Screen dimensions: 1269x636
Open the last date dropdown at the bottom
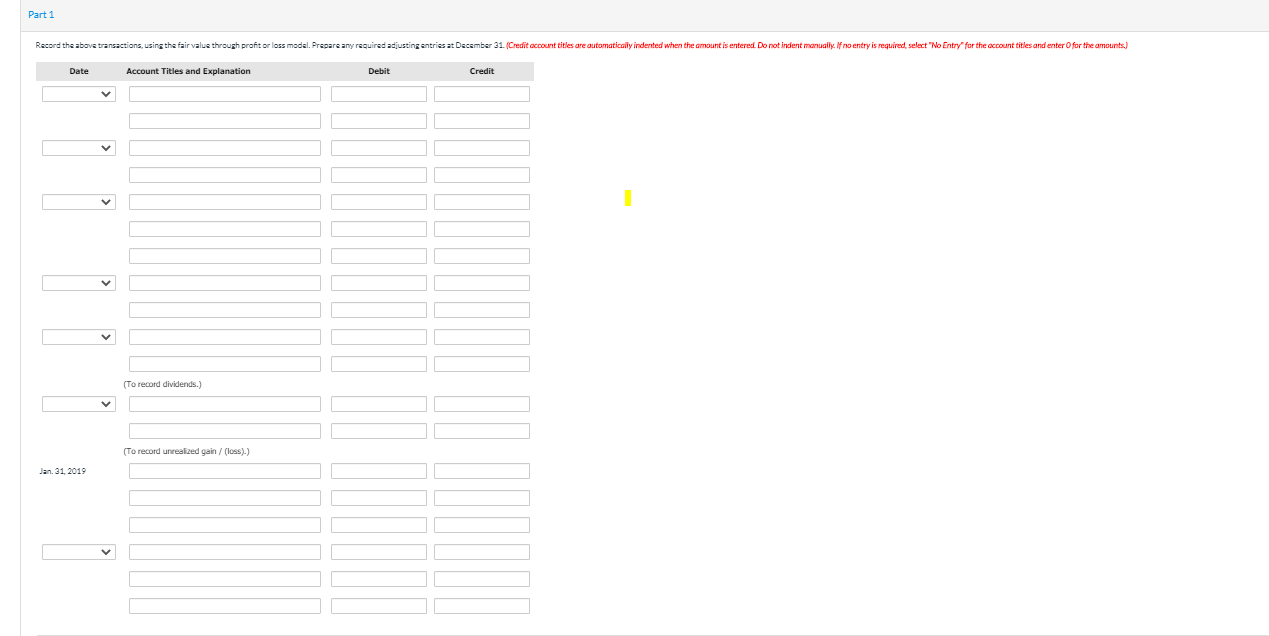78,551
